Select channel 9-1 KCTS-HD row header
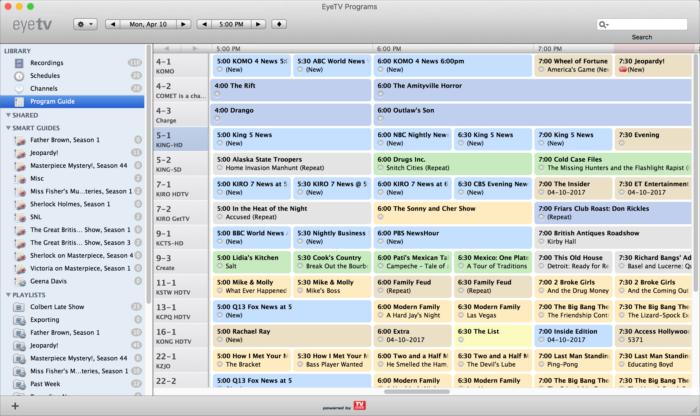This screenshot has height=416, width=700. tap(181, 237)
